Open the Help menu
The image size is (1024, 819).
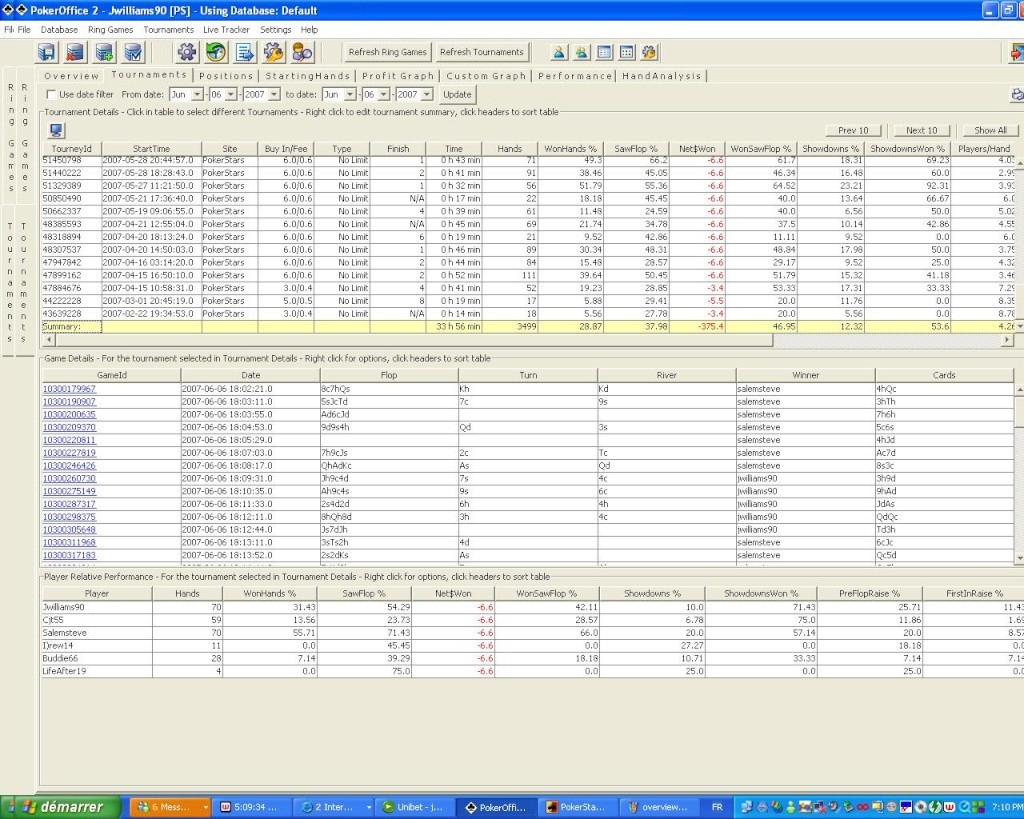pyautogui.click(x=309, y=30)
